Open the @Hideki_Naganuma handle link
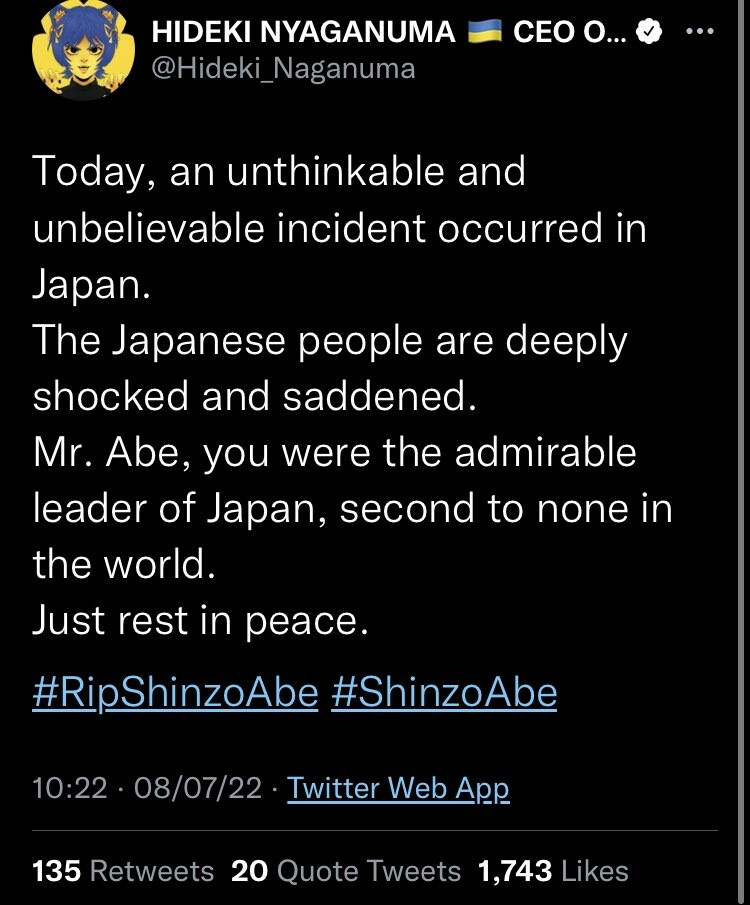 (283, 67)
